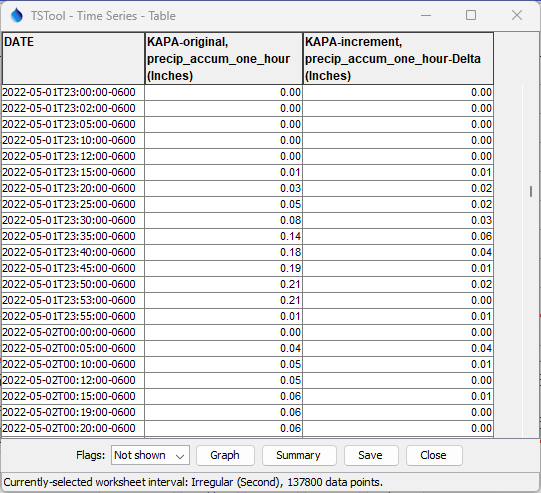This screenshot has width=541, height=493.
Task: Select date cell 2022-05-02T00:05:00-0600
Action: tap(73, 348)
